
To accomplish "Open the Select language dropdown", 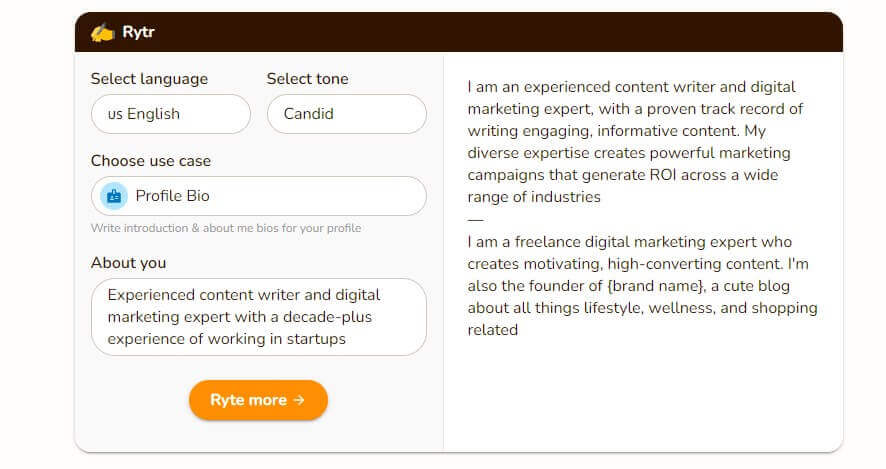I will coord(171,114).
